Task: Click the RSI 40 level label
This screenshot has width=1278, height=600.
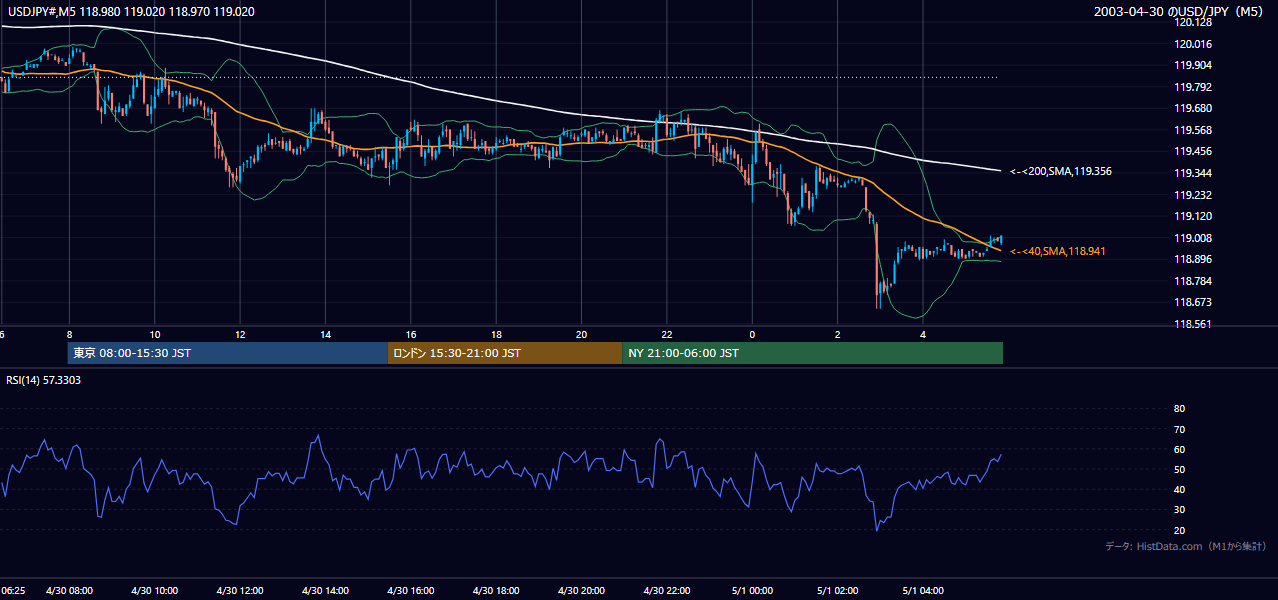Action: click(1179, 489)
